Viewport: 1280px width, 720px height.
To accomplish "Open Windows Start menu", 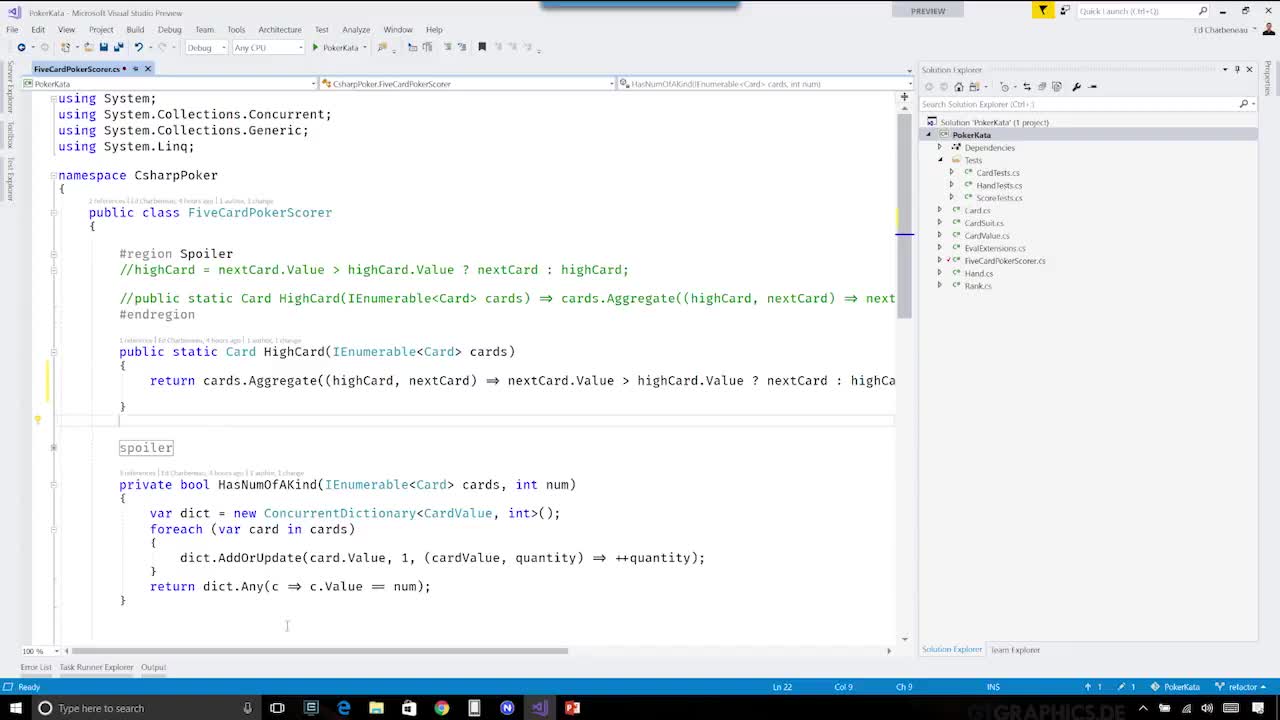I will tap(15, 708).
